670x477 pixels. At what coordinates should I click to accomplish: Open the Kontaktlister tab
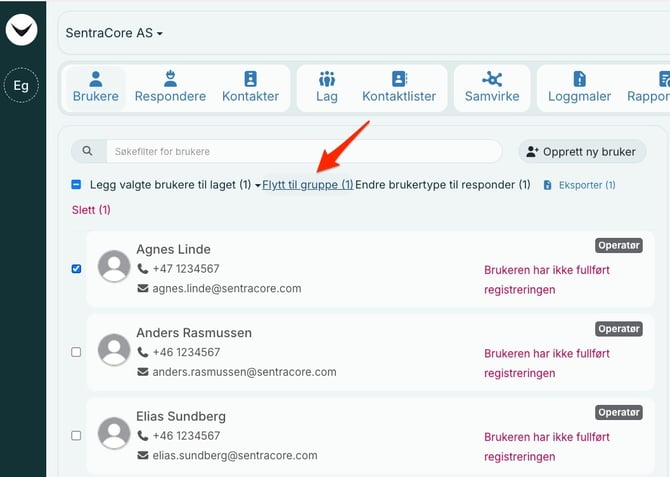[398, 88]
